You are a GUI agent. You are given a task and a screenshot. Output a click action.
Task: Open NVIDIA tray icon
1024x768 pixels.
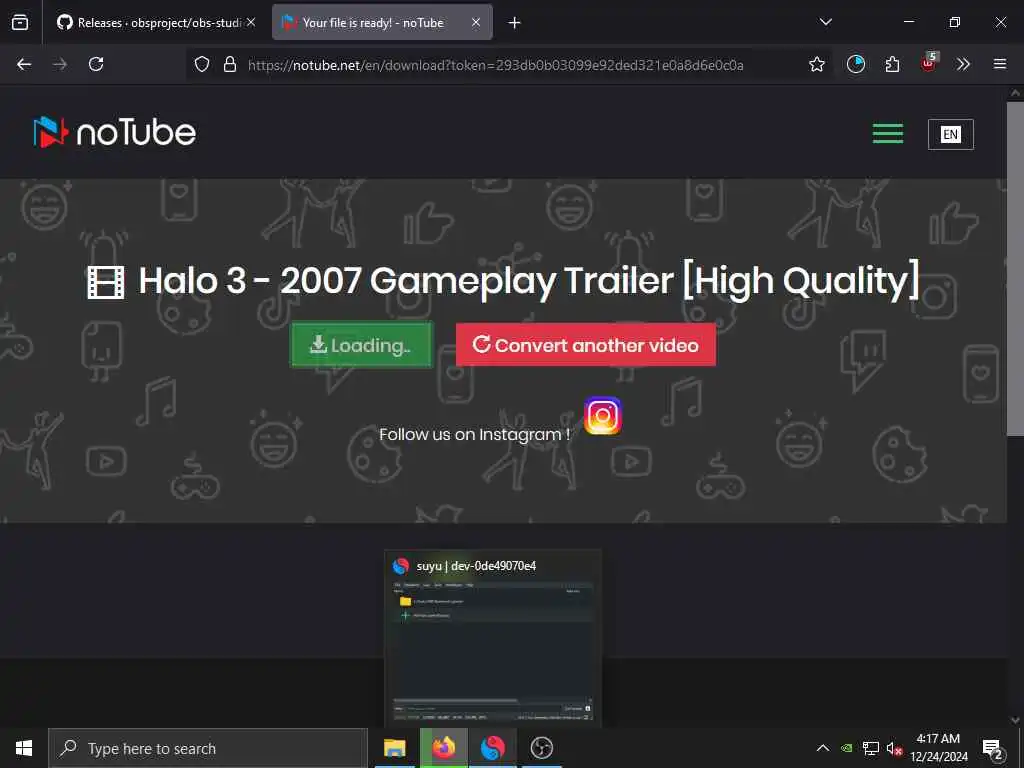[x=846, y=748]
